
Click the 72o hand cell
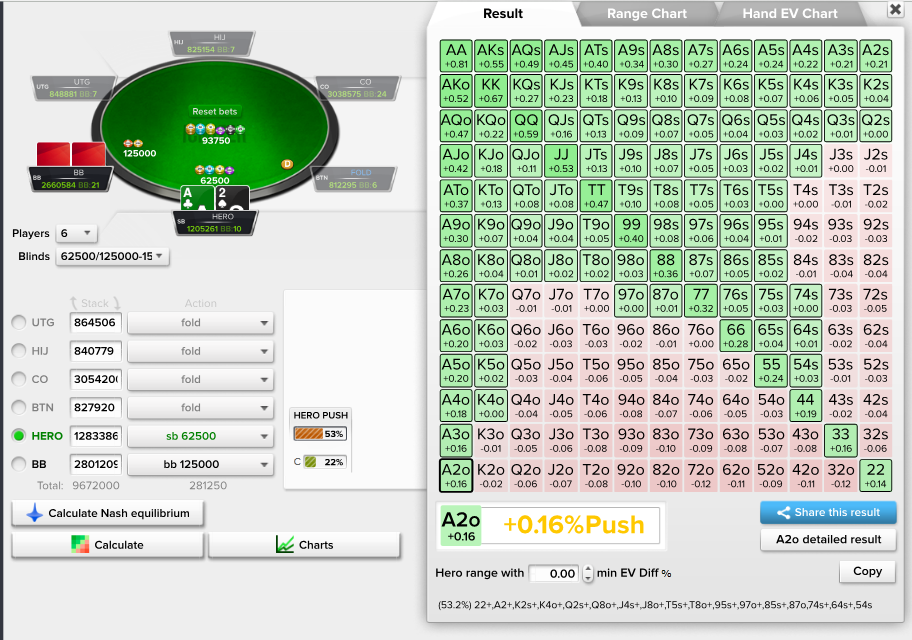(x=701, y=475)
